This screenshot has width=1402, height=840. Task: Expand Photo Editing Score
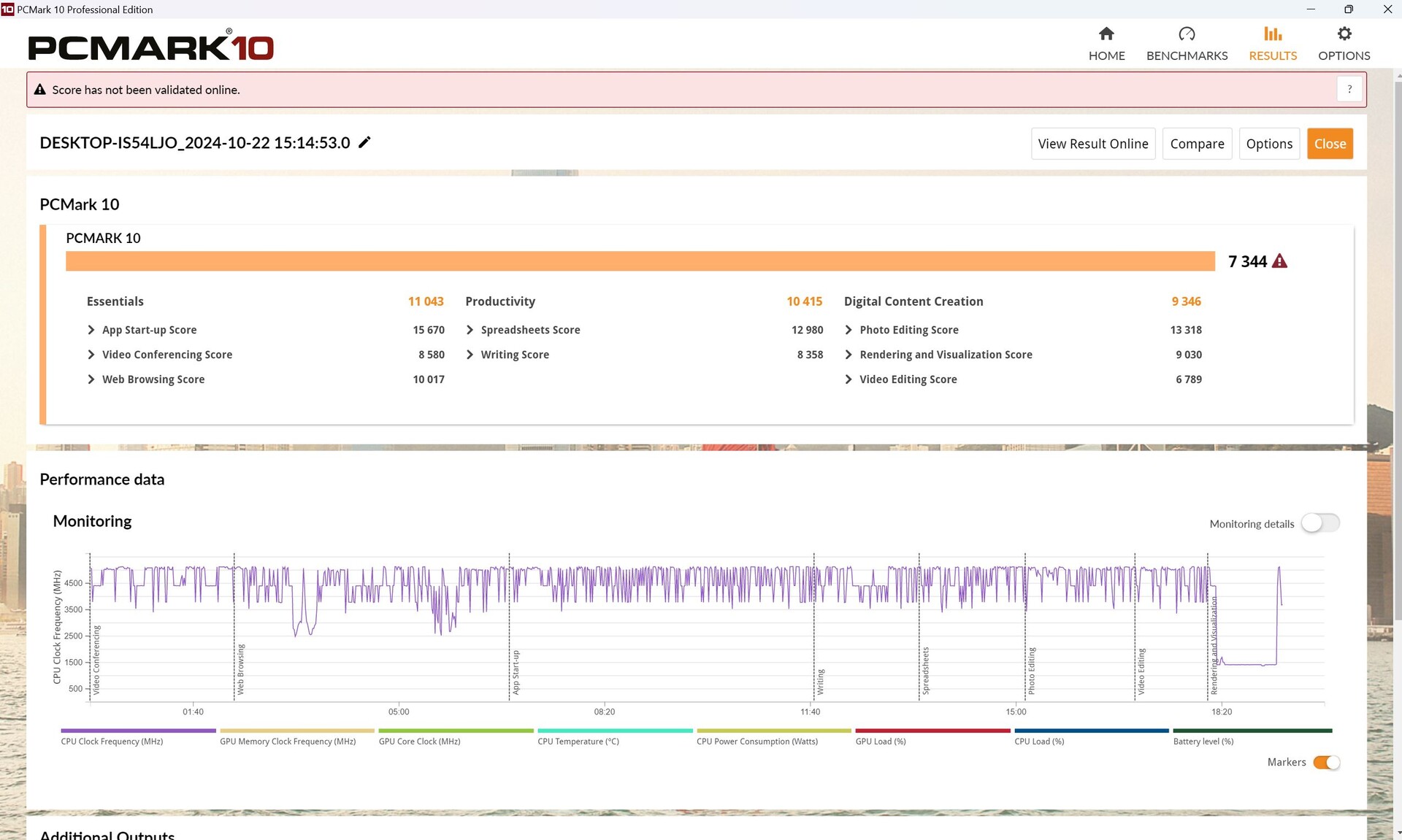(x=849, y=330)
